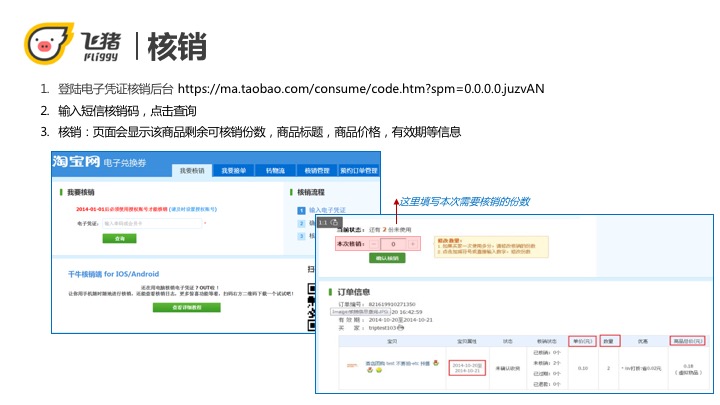Open the 我要核销 tab
Image resolution: width=720 pixels, height=405 pixels.
click(192, 170)
